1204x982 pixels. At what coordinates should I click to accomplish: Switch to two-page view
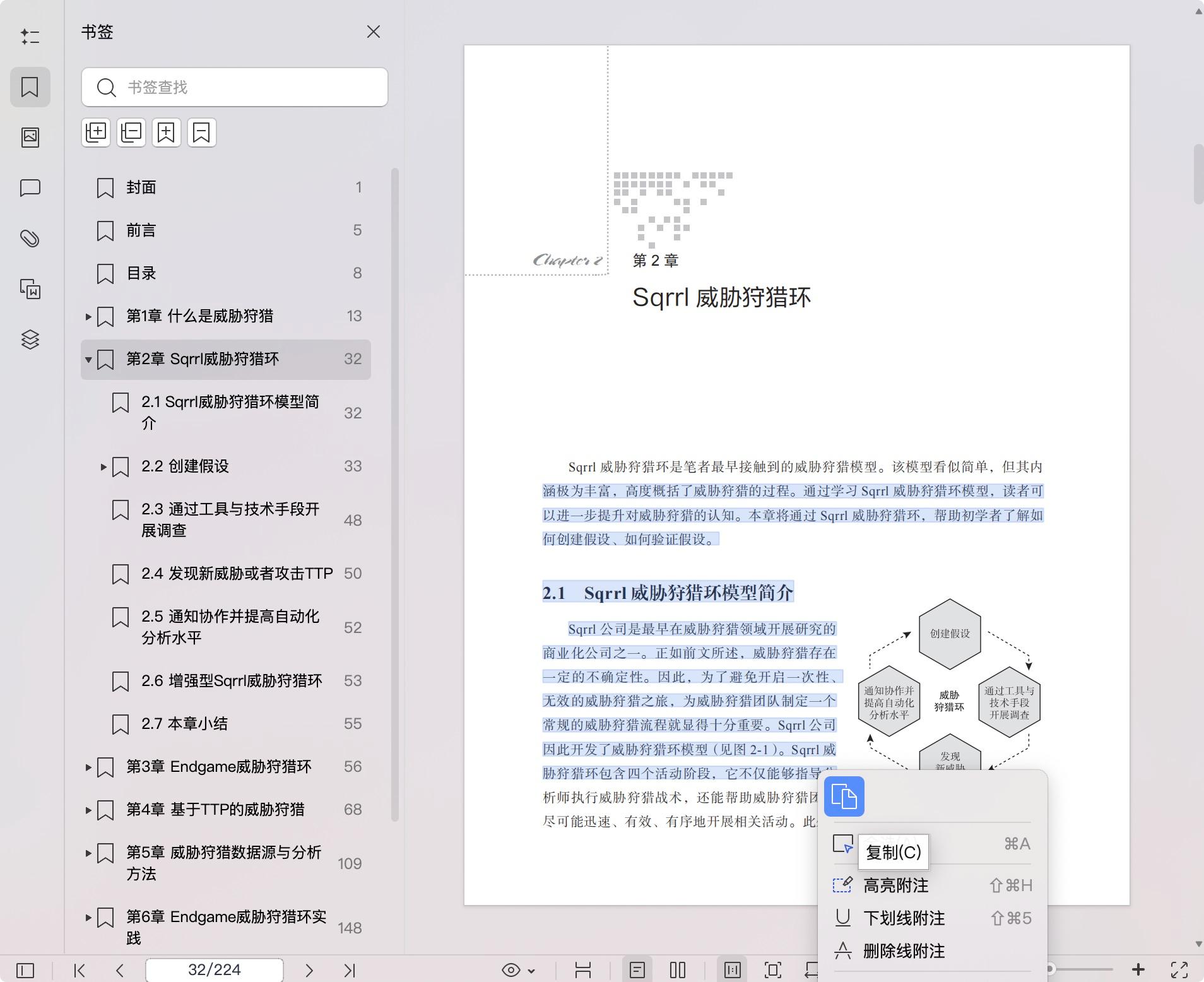click(678, 970)
